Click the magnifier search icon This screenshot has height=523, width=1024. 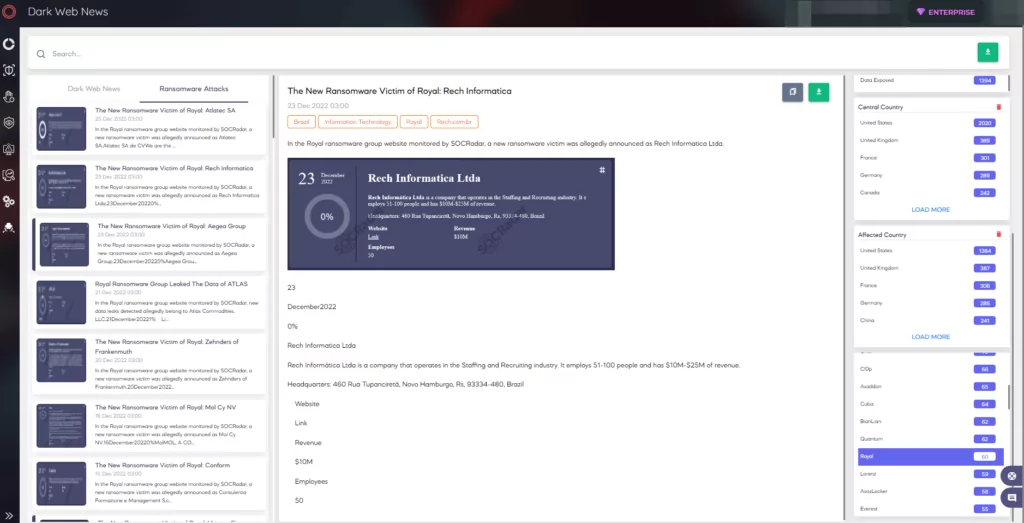[x=41, y=54]
